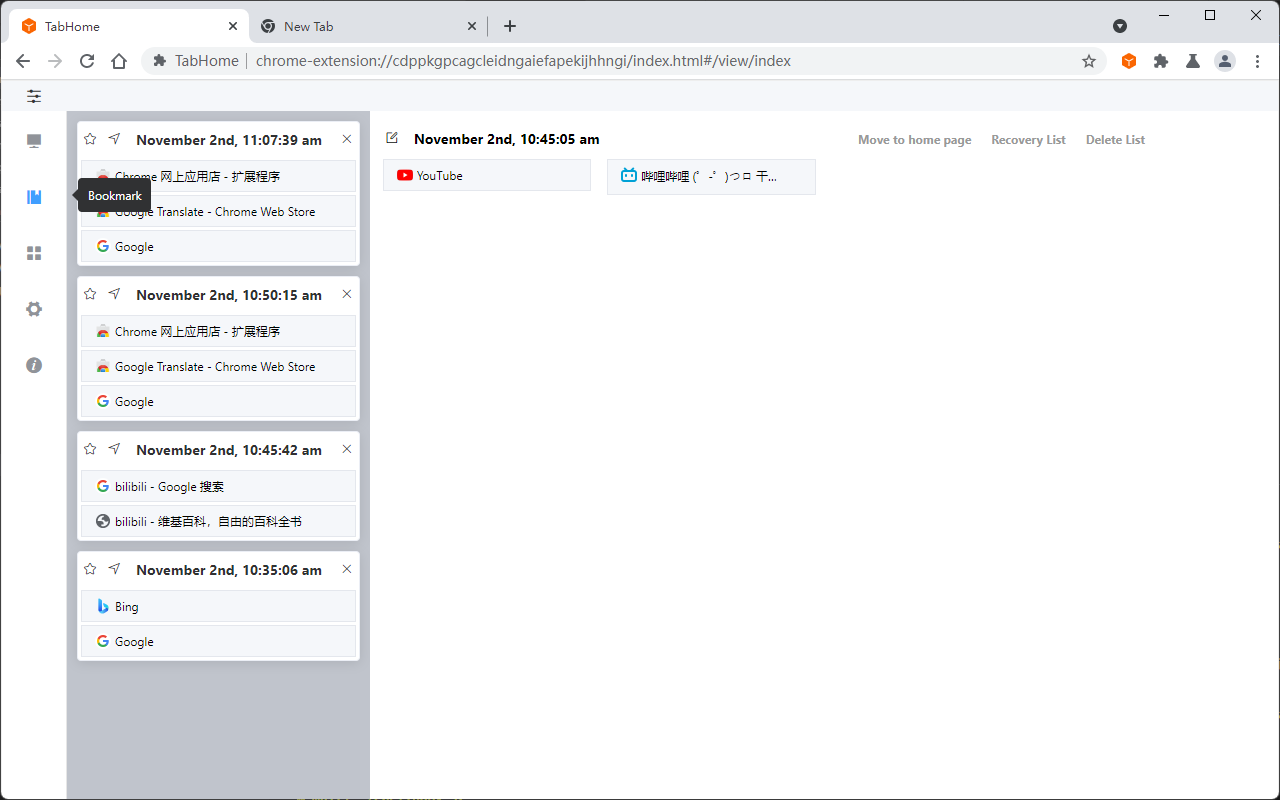Viewport: 1280px width, 800px height.
Task: Open Google entry in 10:35:06 am list
Action: point(218,641)
